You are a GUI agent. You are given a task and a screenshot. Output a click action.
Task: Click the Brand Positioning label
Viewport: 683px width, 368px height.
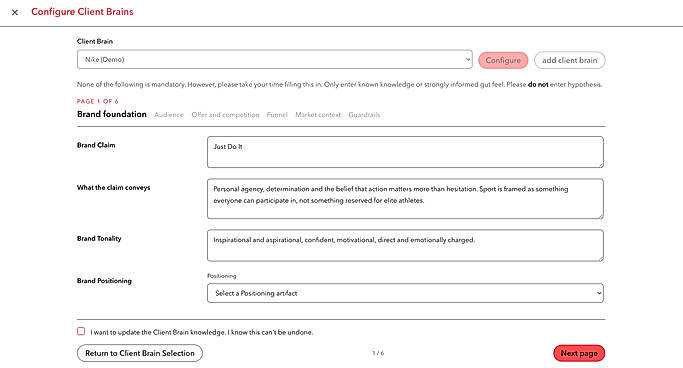tap(104, 281)
